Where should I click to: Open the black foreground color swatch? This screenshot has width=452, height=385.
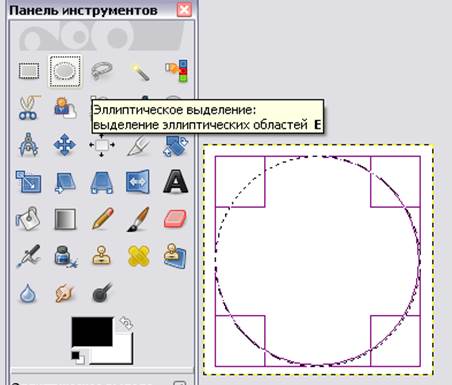(92, 332)
